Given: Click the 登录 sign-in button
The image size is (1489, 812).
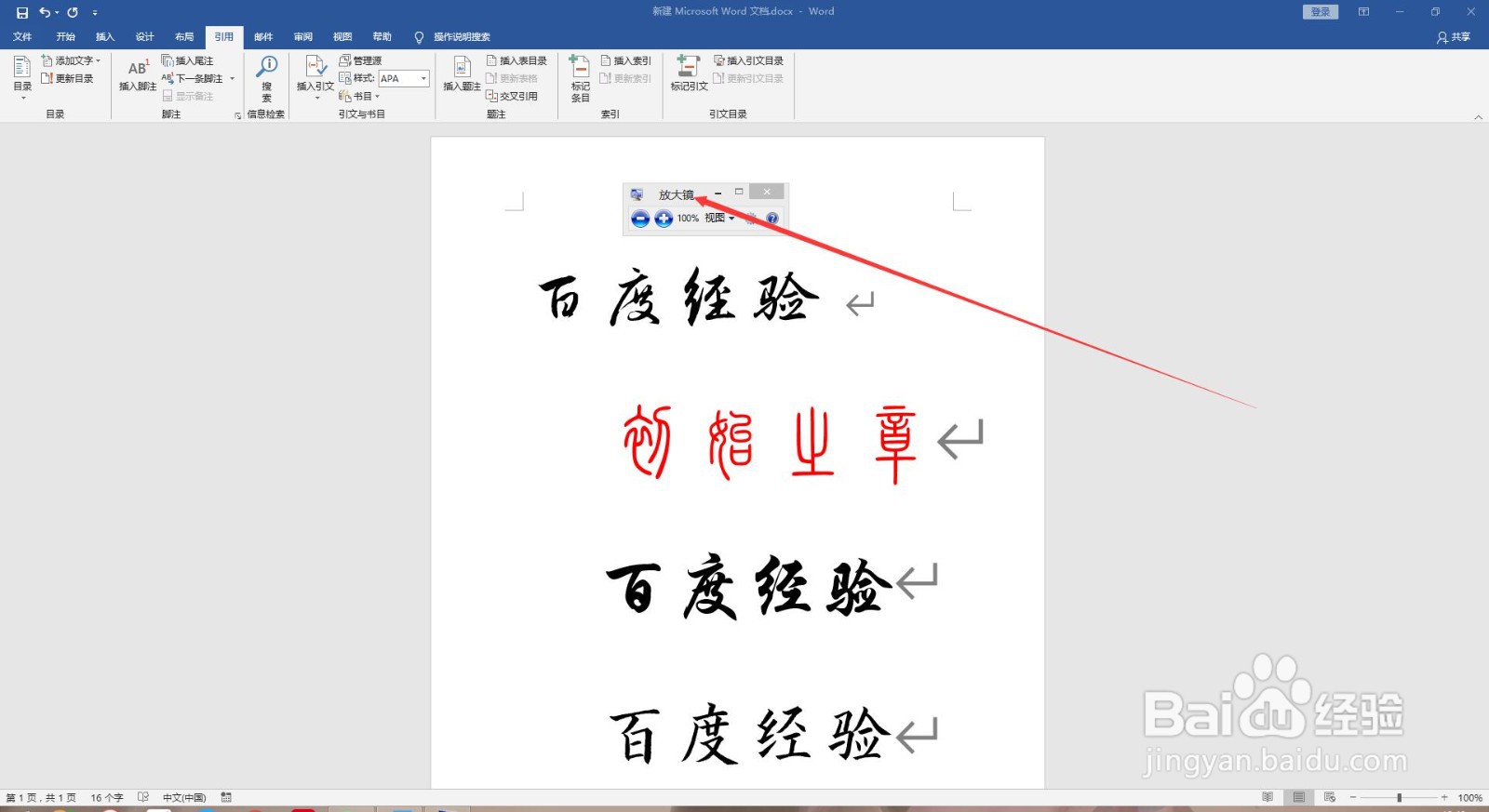Looking at the screenshot, I should tap(1321, 12).
